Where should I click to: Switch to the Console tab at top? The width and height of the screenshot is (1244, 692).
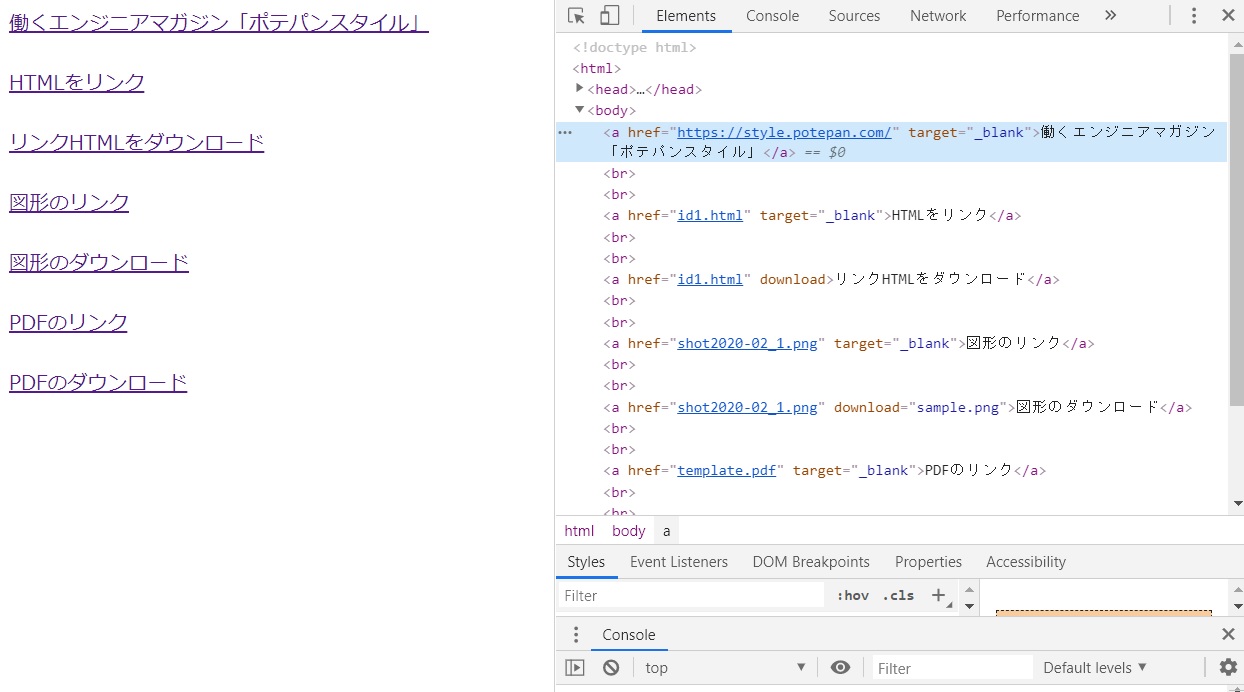(773, 16)
